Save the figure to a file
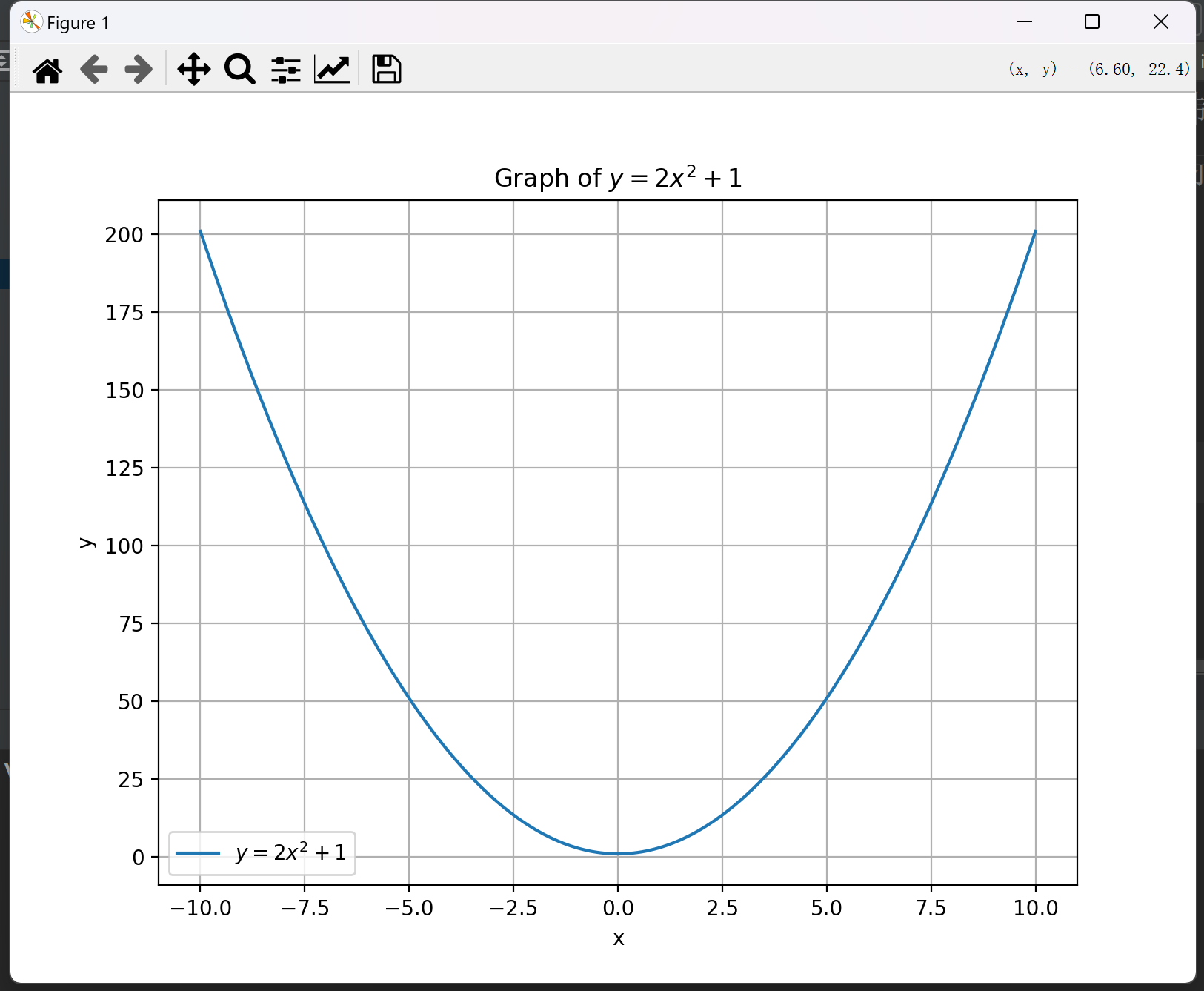Viewport: 1204px width, 991px height. coord(386,70)
